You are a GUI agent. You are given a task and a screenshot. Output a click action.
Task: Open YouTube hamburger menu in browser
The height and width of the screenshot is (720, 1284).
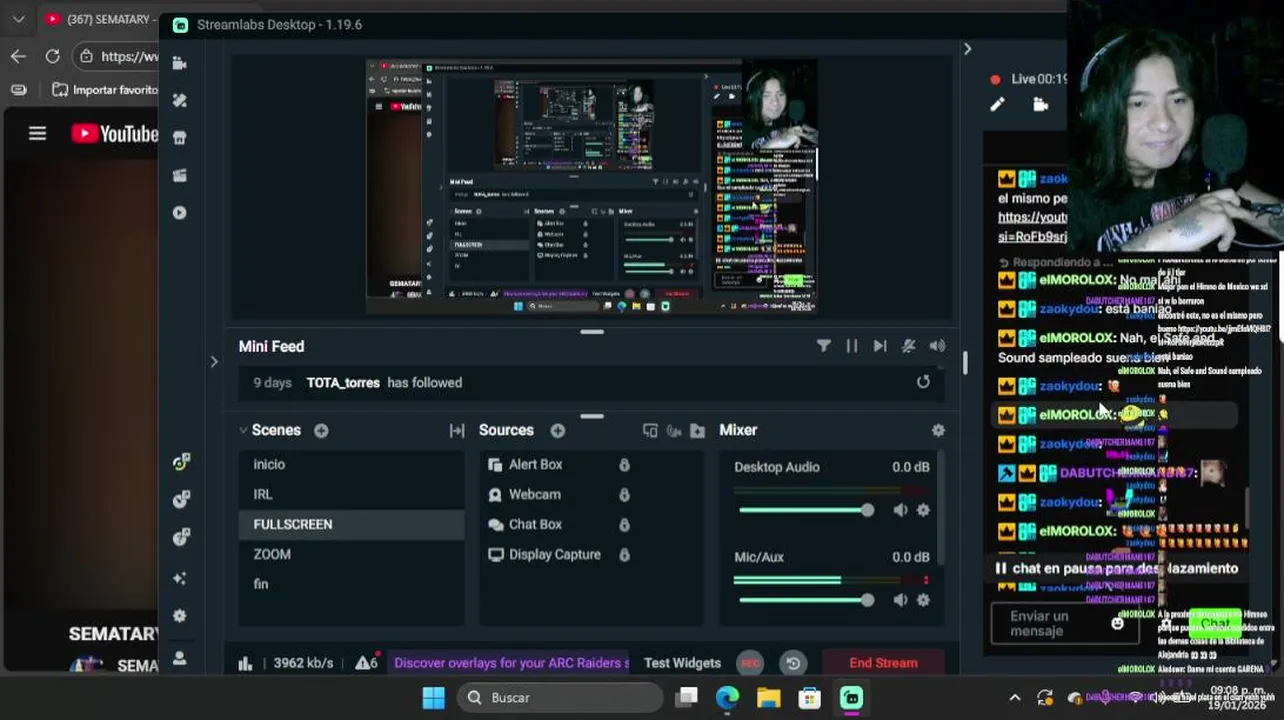coord(37,133)
